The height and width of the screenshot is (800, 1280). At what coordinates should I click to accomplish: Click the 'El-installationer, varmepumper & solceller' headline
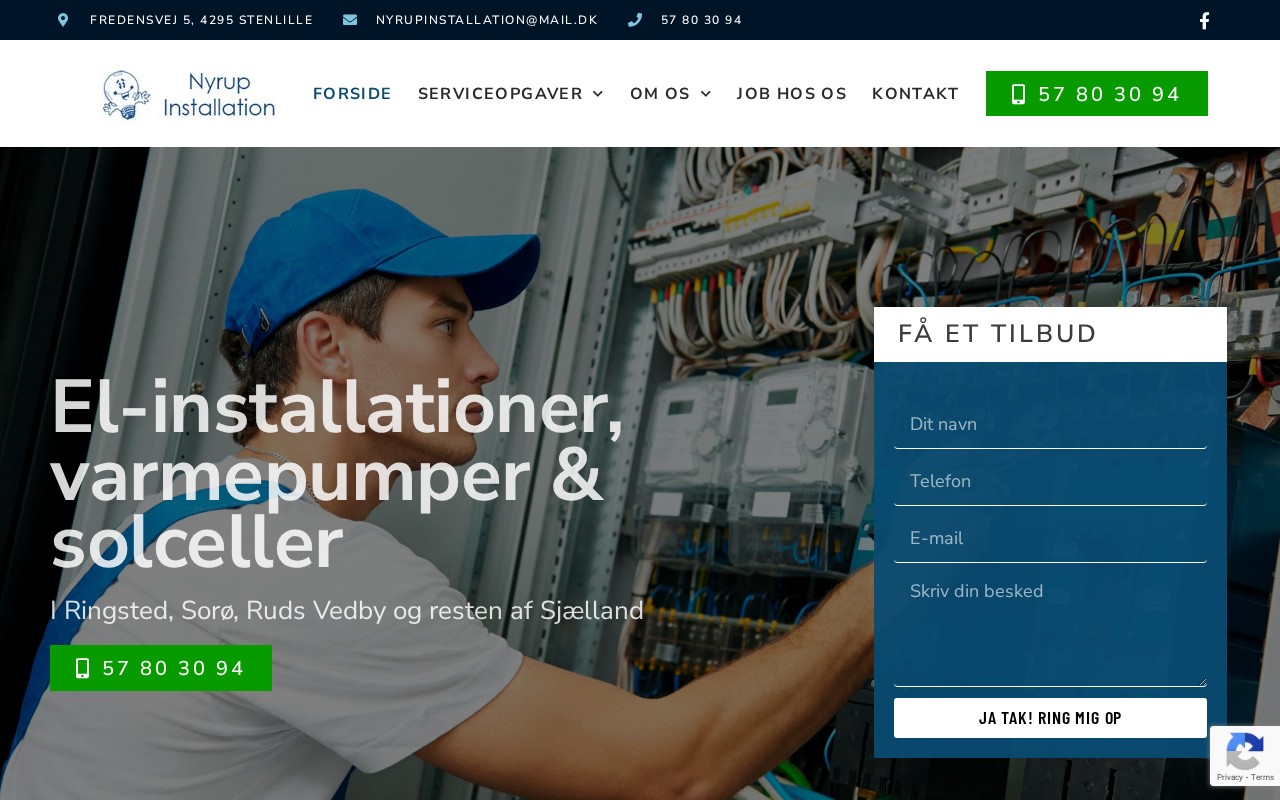coord(337,475)
